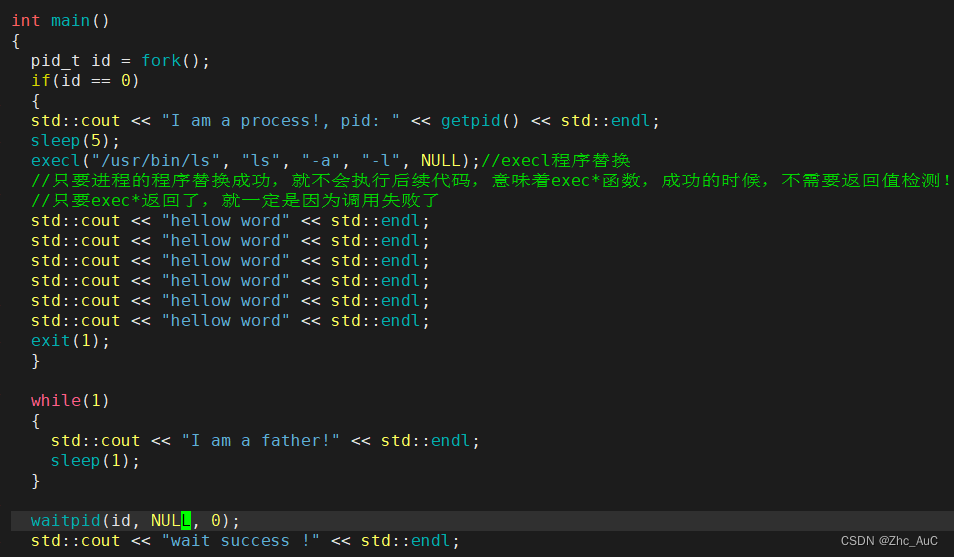Click the 'I am a father!' string

[260, 441]
